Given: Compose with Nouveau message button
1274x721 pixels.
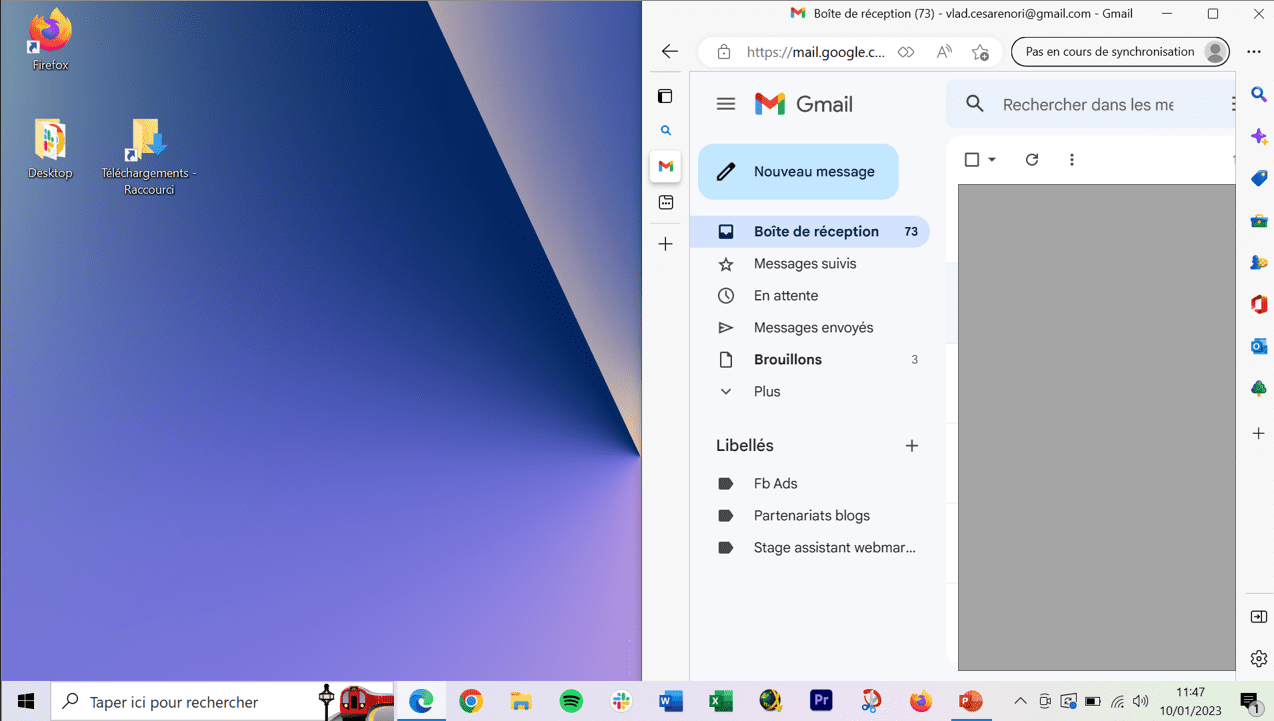Looking at the screenshot, I should pyautogui.click(x=798, y=172).
